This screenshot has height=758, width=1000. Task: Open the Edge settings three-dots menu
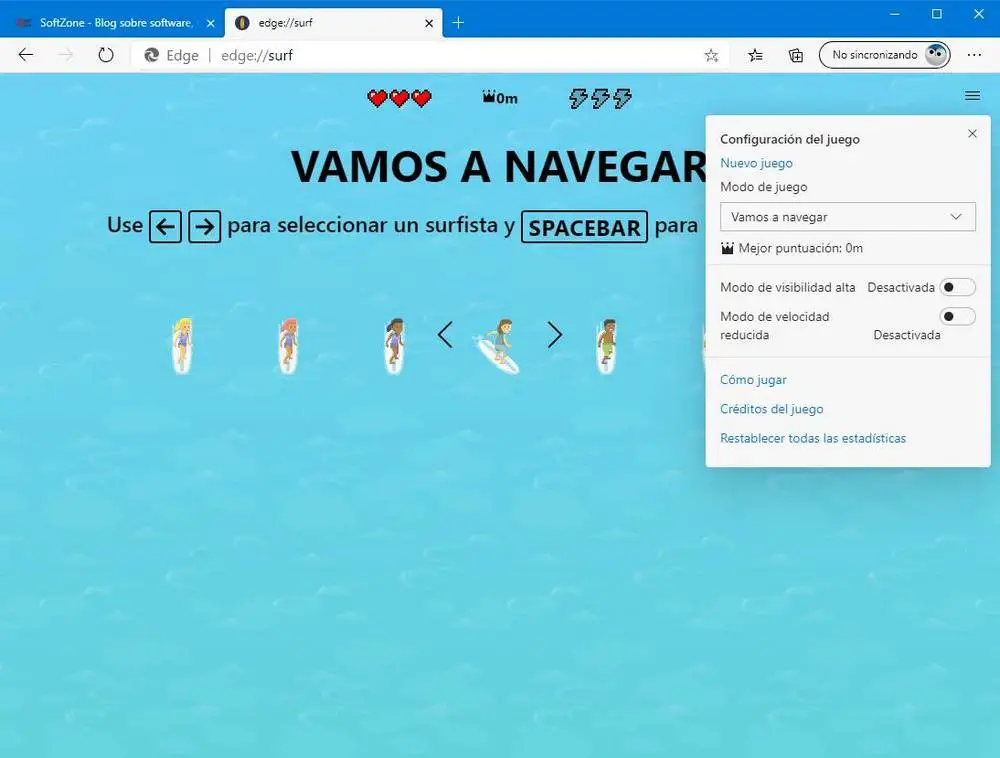(x=974, y=55)
